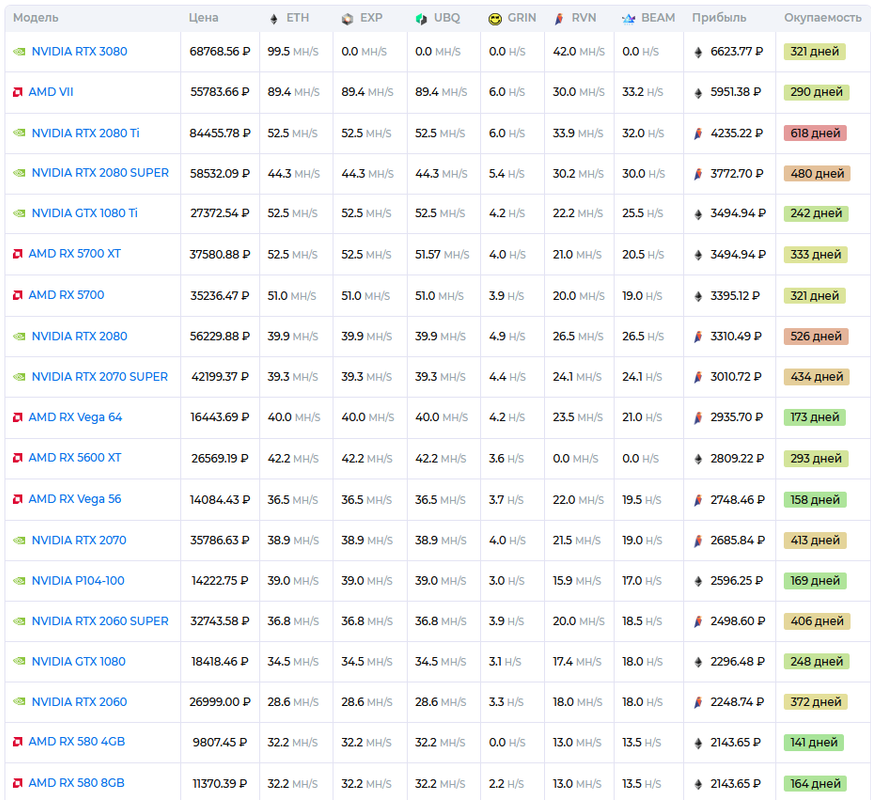Click the RVN raven icon in header

[x=559, y=19]
